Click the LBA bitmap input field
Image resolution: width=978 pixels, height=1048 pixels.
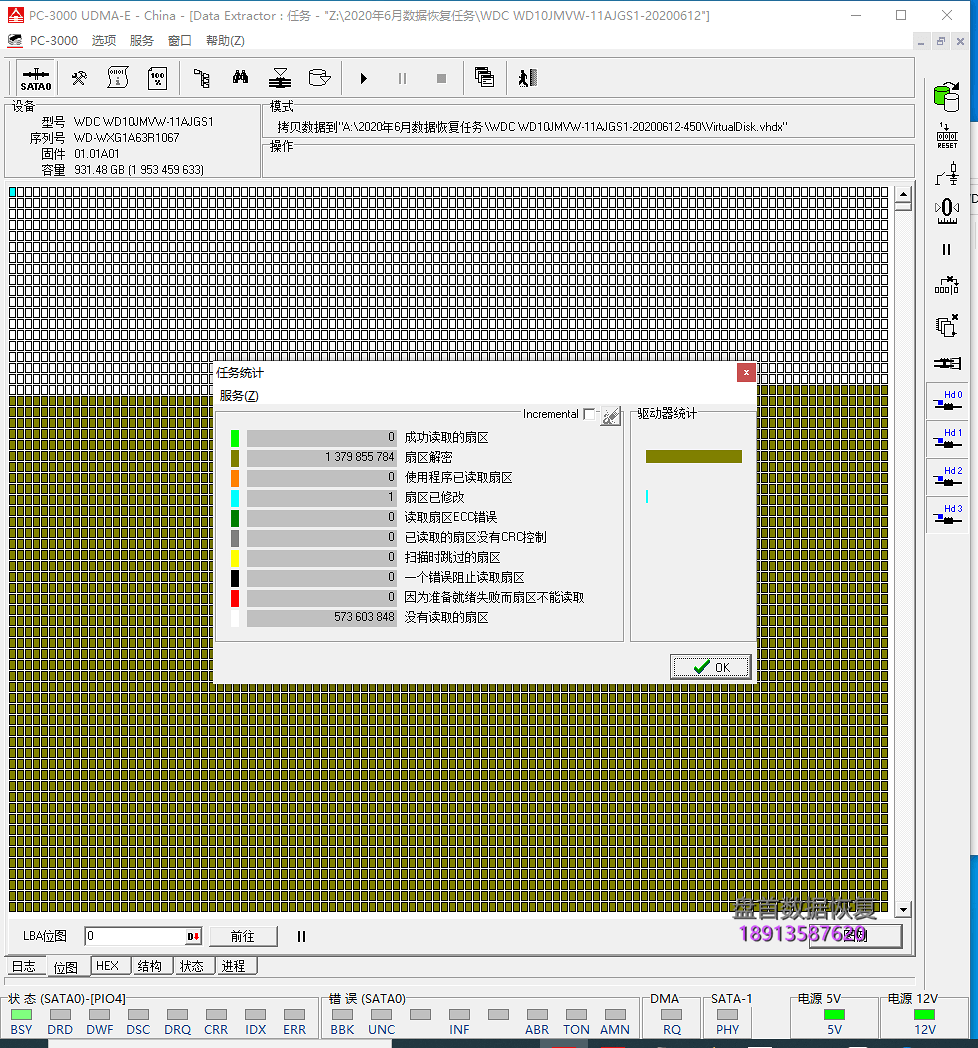click(x=134, y=937)
